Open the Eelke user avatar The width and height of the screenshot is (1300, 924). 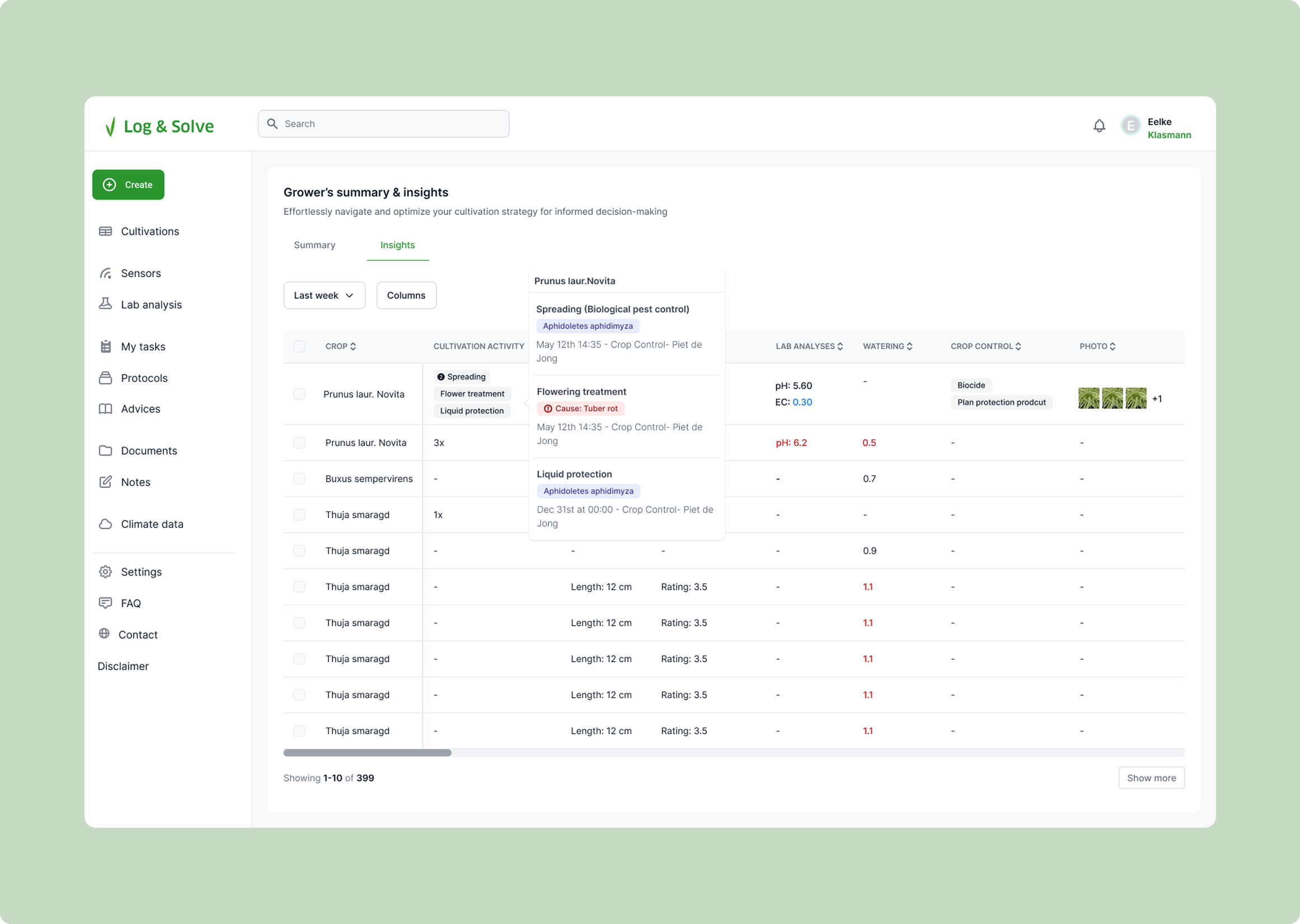click(x=1130, y=125)
